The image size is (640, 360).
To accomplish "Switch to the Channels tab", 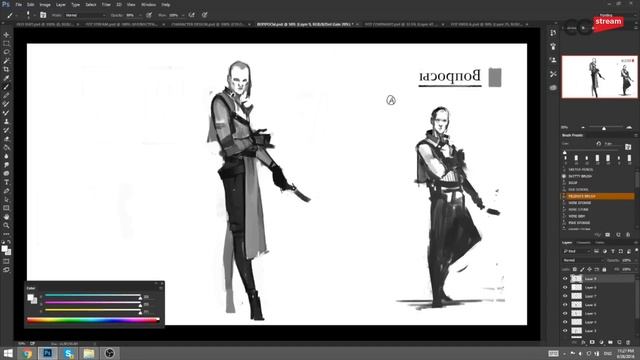I will tap(584, 242).
